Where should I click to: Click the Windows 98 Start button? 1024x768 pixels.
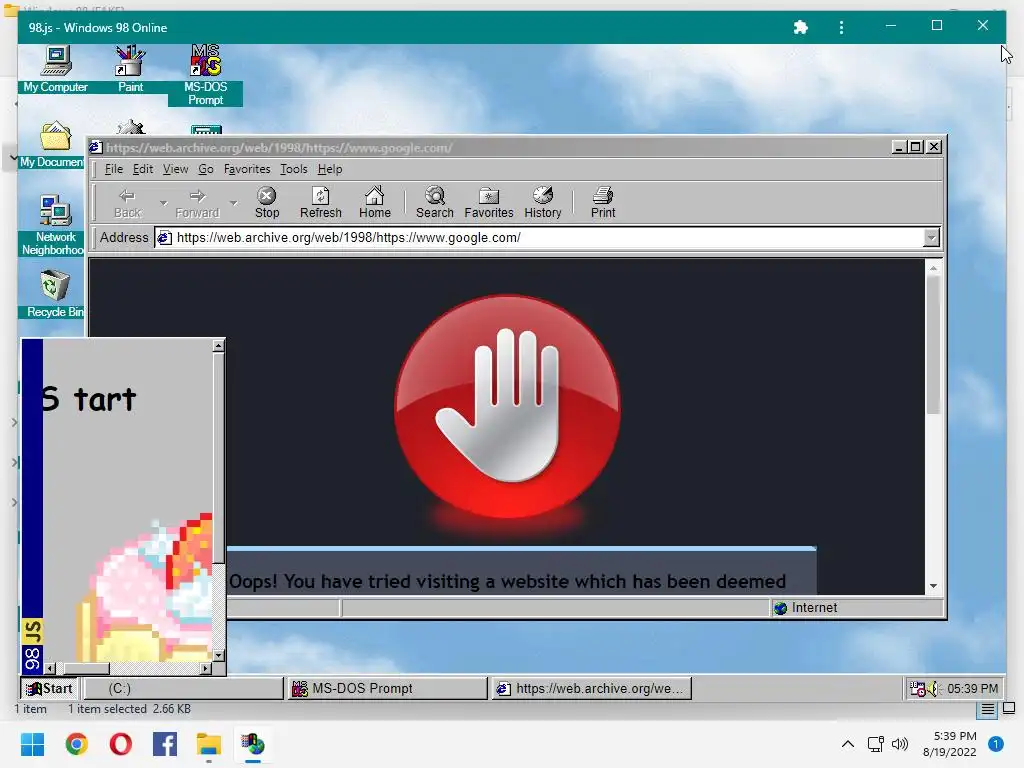click(50, 688)
